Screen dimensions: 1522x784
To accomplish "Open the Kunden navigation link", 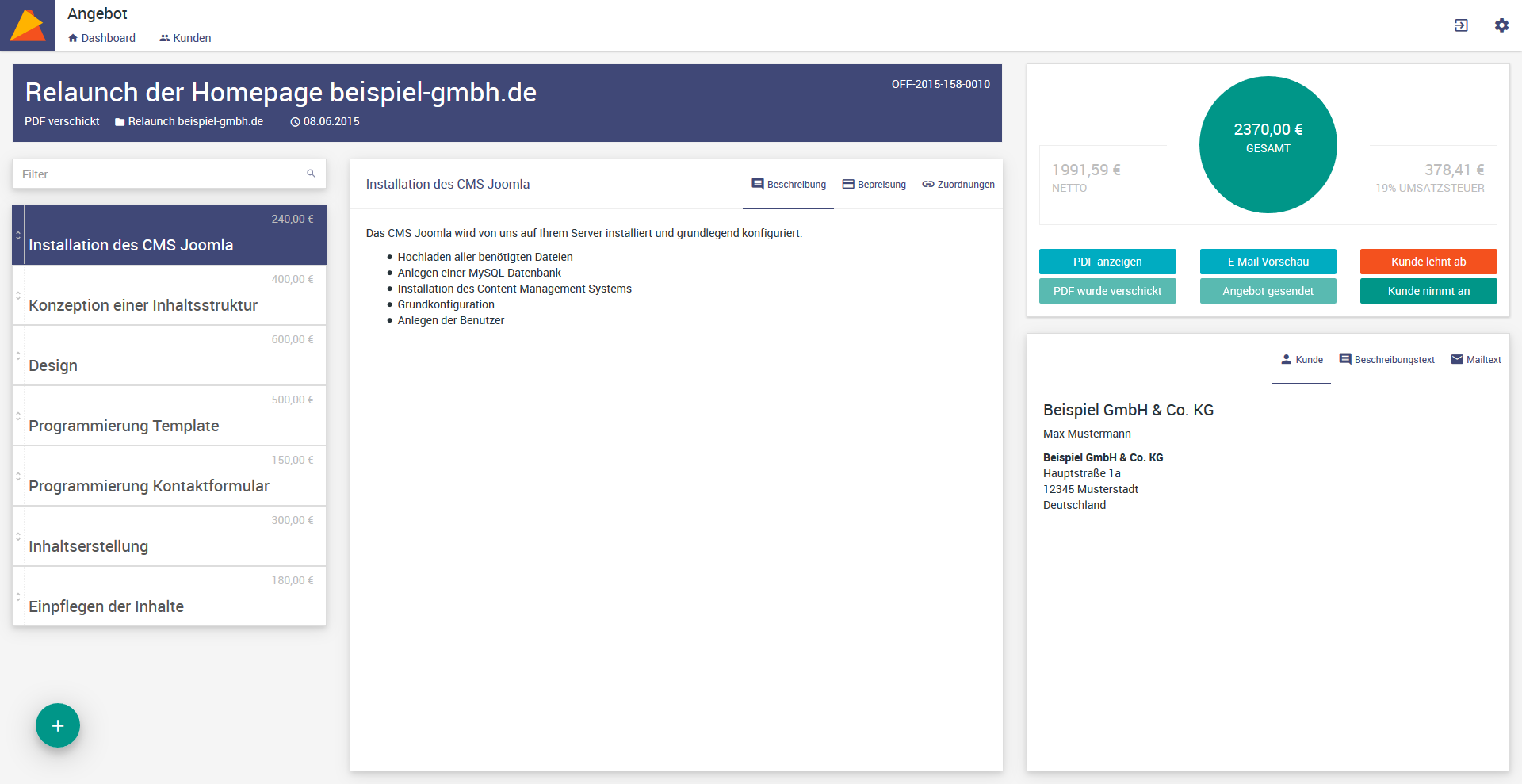I will pyautogui.click(x=185, y=38).
